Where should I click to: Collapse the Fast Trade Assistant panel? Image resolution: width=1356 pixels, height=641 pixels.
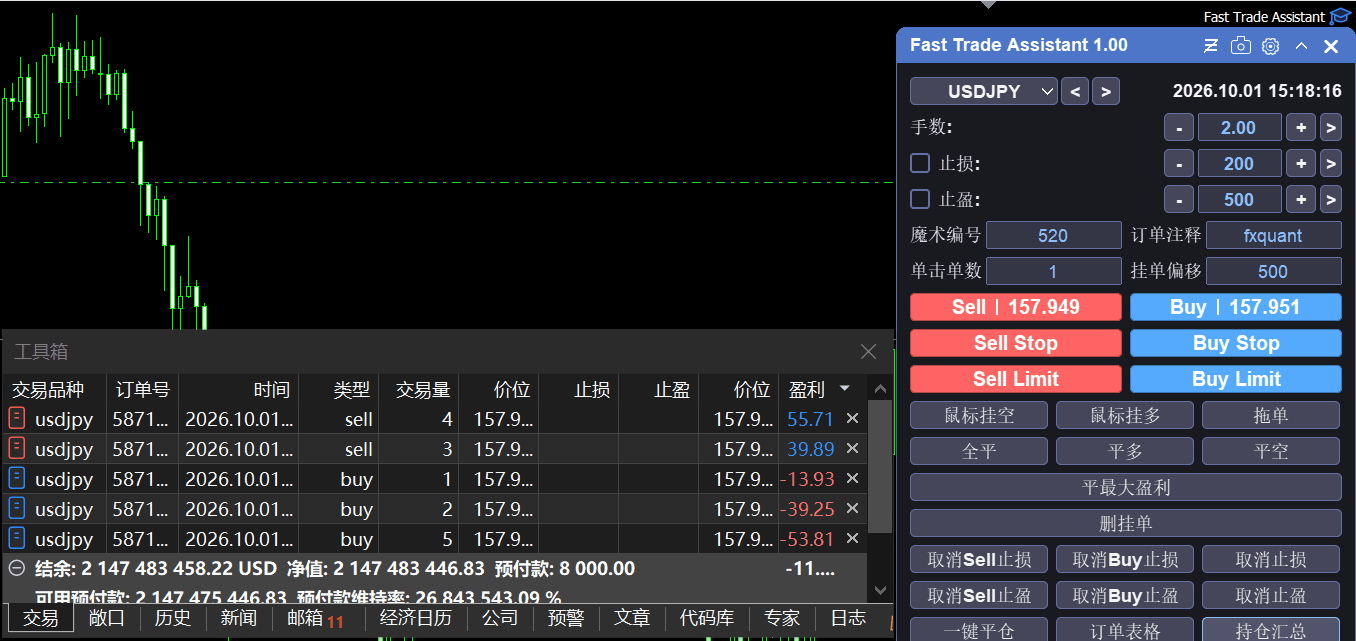tap(1301, 46)
